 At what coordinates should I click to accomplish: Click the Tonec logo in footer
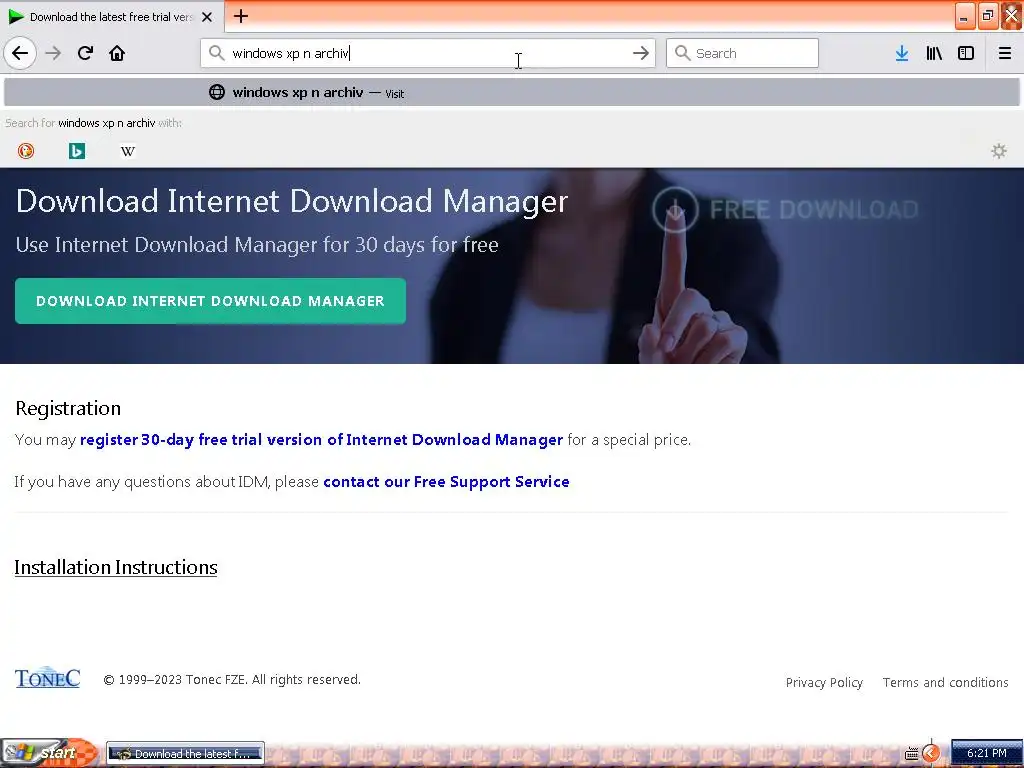point(48,678)
